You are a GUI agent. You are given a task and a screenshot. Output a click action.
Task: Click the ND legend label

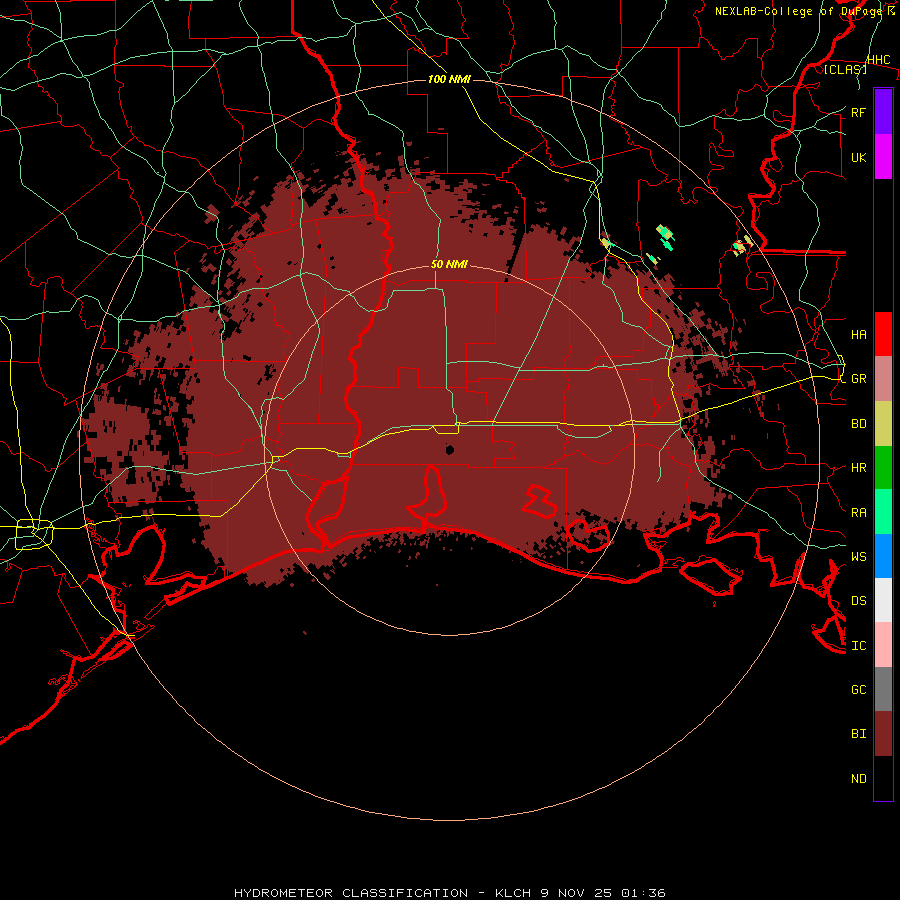(858, 779)
